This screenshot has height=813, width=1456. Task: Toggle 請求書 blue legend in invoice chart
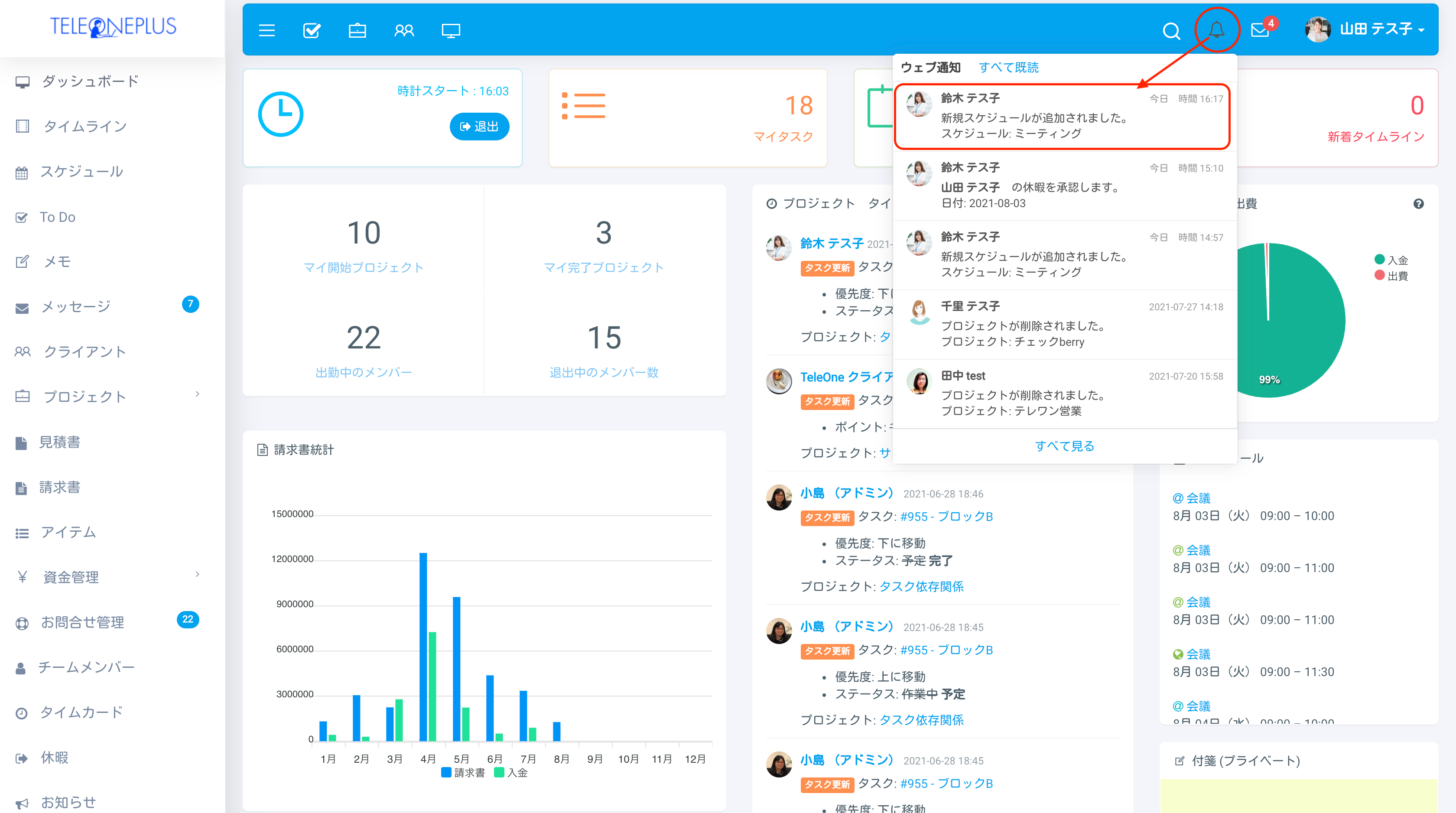click(462, 773)
